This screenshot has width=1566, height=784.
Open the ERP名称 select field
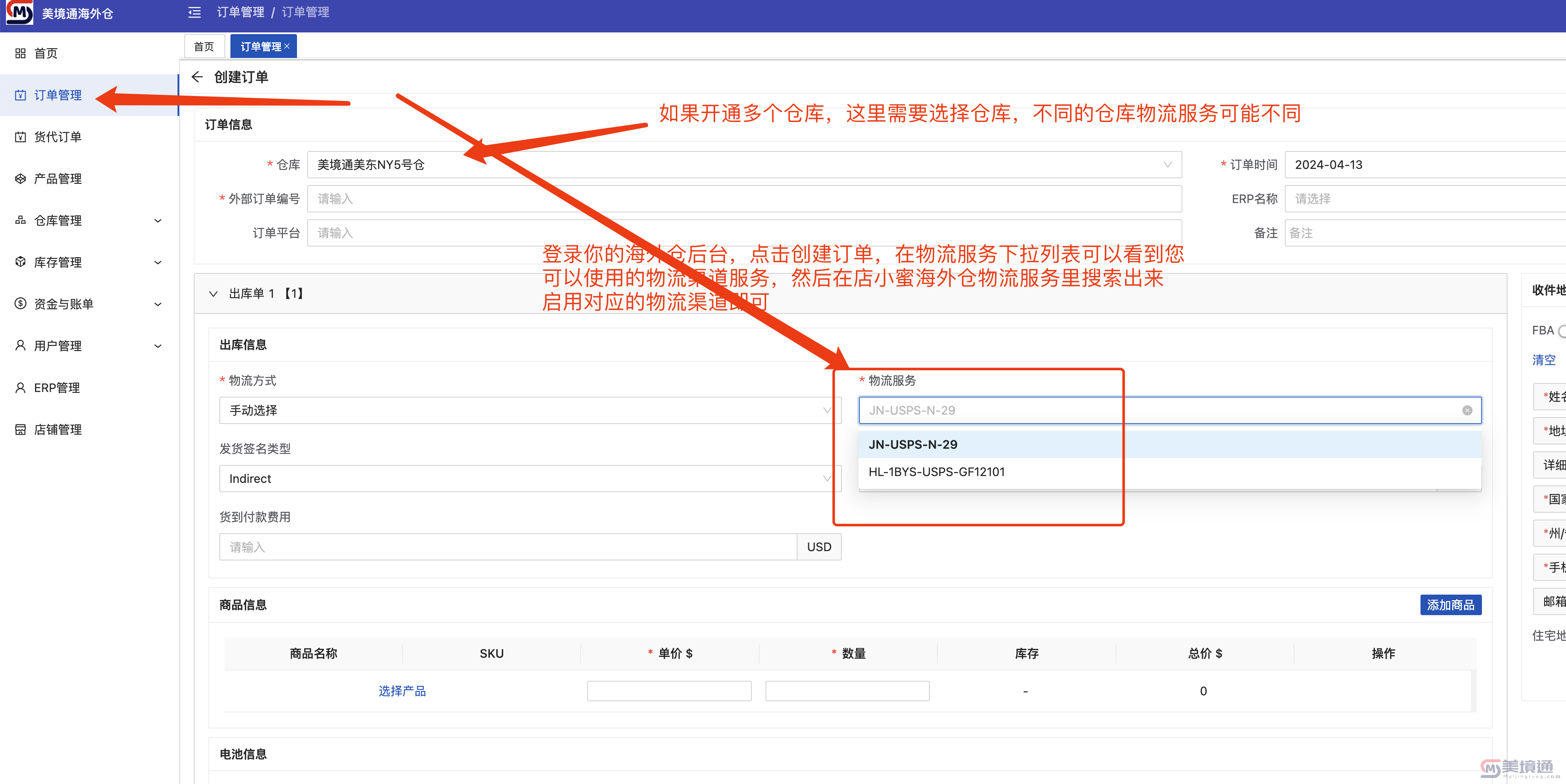1425,199
